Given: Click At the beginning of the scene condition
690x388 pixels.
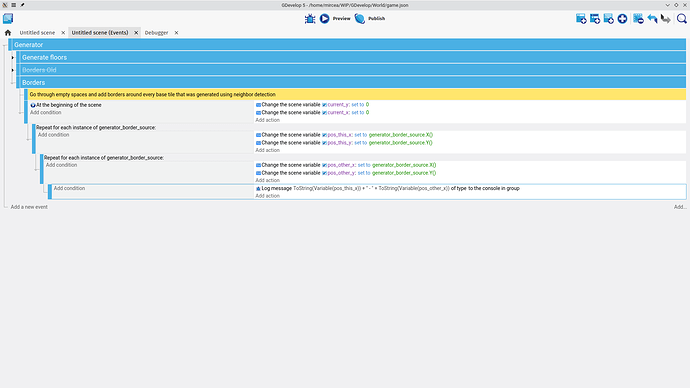Looking at the screenshot, I should tap(69, 105).
